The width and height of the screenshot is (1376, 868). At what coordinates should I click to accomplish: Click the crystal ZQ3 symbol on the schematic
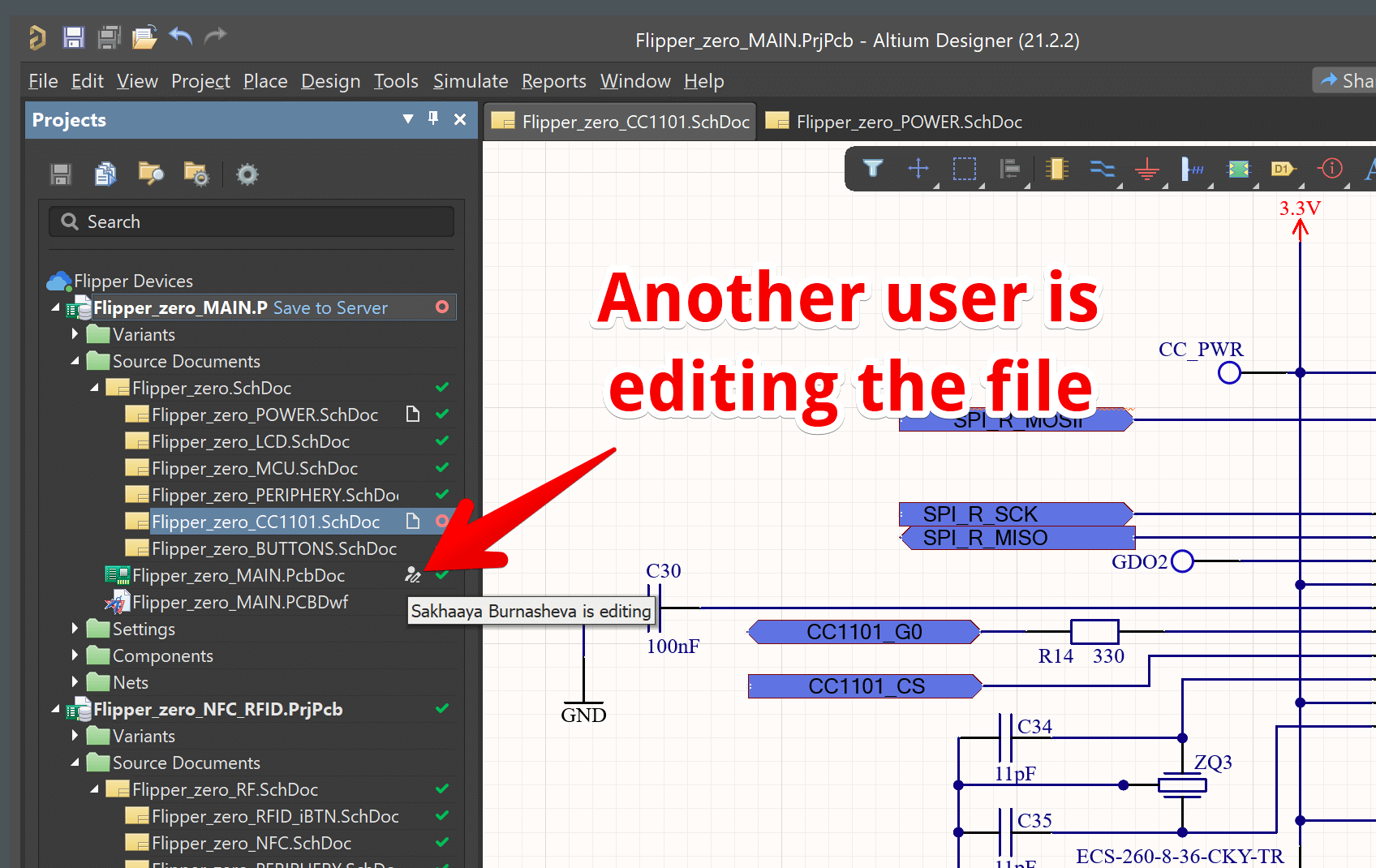tap(1182, 784)
